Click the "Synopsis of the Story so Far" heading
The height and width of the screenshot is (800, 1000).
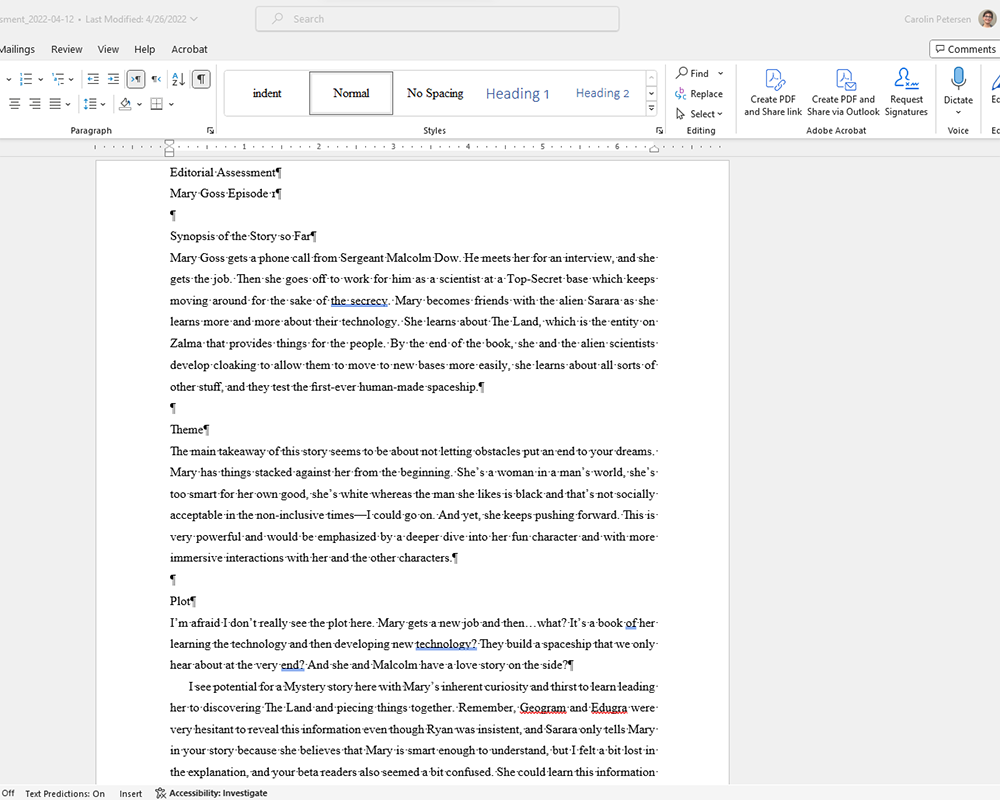pyautogui.click(x=241, y=236)
